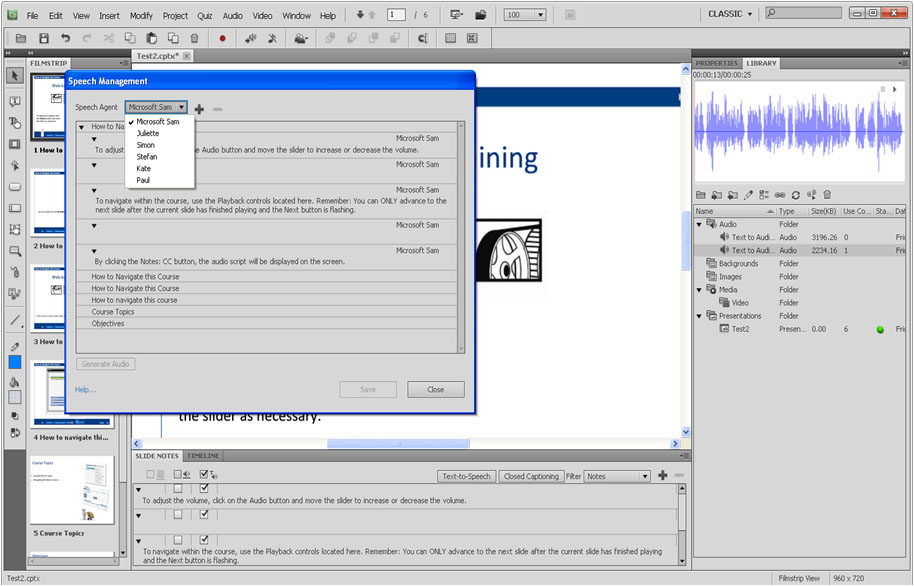The height and width of the screenshot is (586, 914).
Task: Click the red Record button in toolbar
Action: tap(222, 38)
